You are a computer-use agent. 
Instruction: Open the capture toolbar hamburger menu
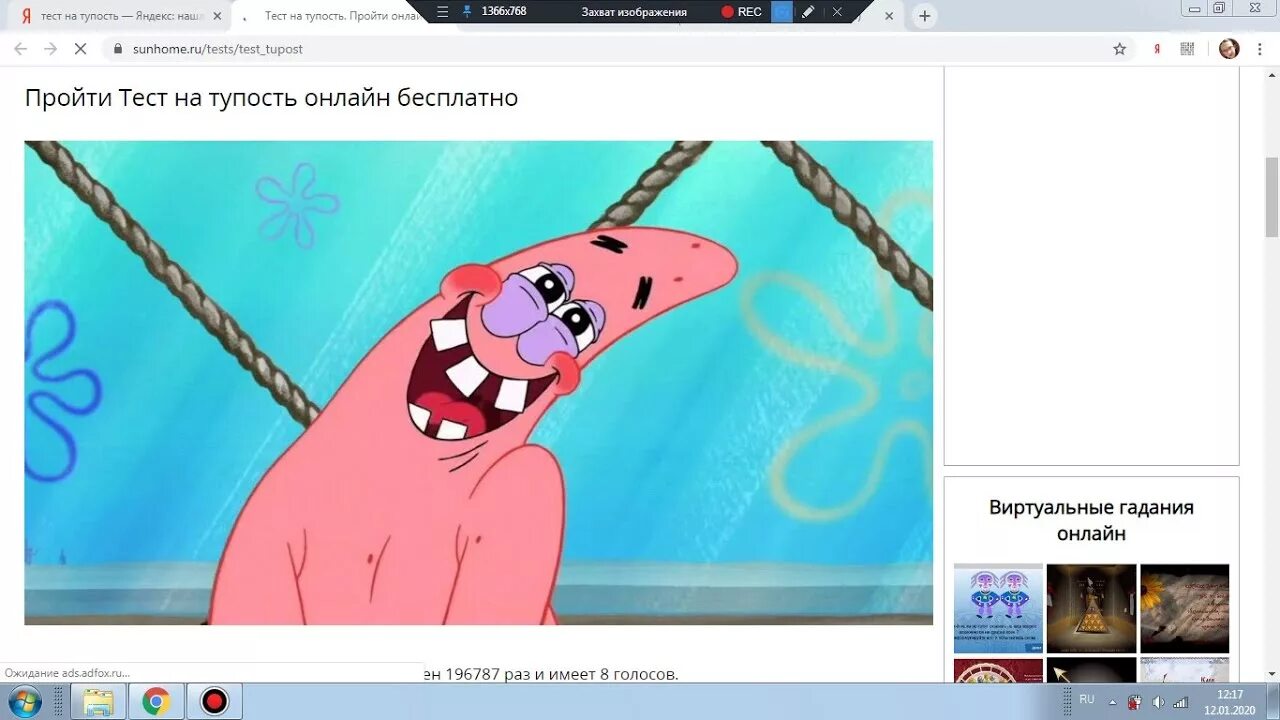[x=445, y=12]
